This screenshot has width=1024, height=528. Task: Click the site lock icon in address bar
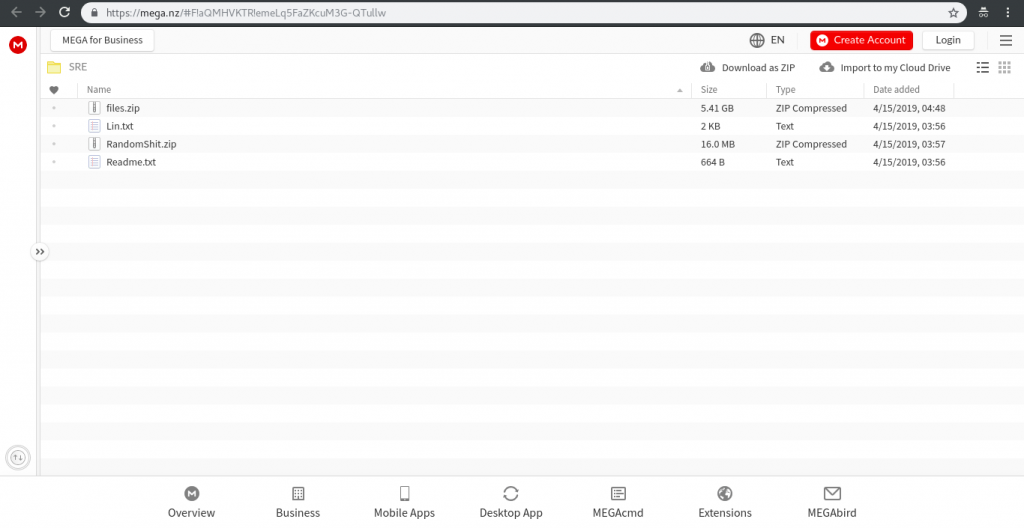click(x=95, y=12)
